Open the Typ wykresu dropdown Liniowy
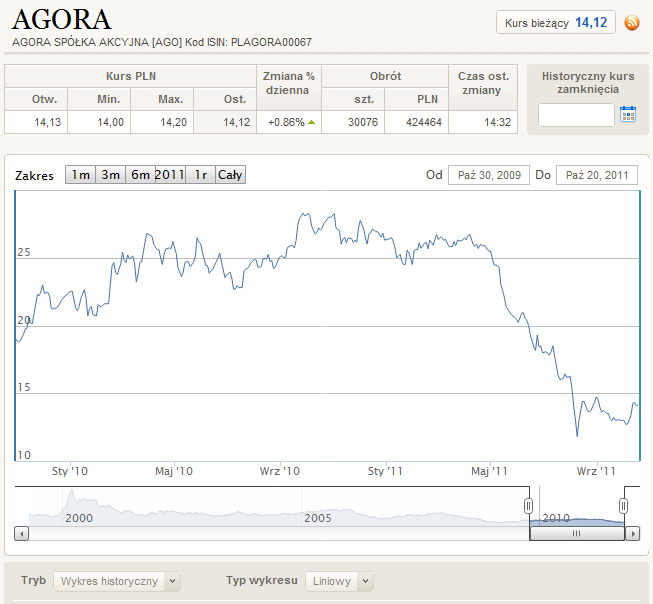This screenshot has height=604, width=653. pyautogui.click(x=339, y=581)
